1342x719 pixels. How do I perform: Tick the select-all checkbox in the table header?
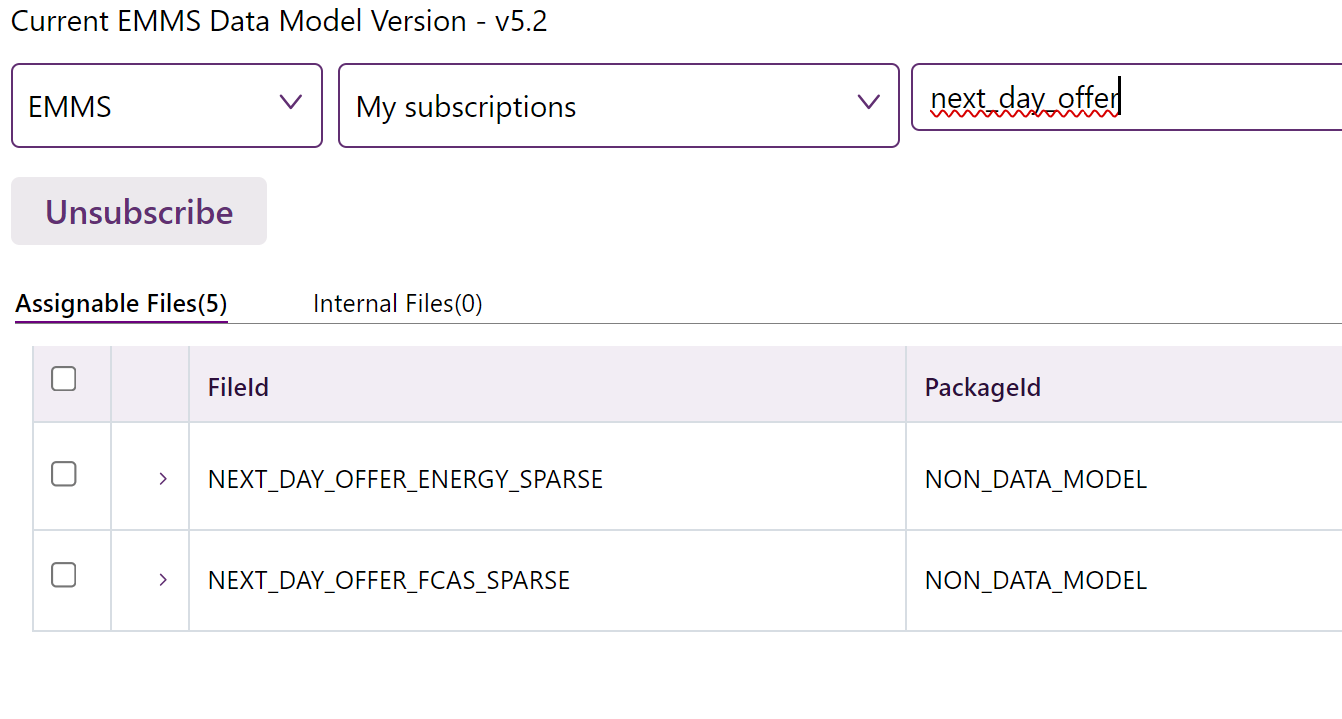[x=64, y=379]
